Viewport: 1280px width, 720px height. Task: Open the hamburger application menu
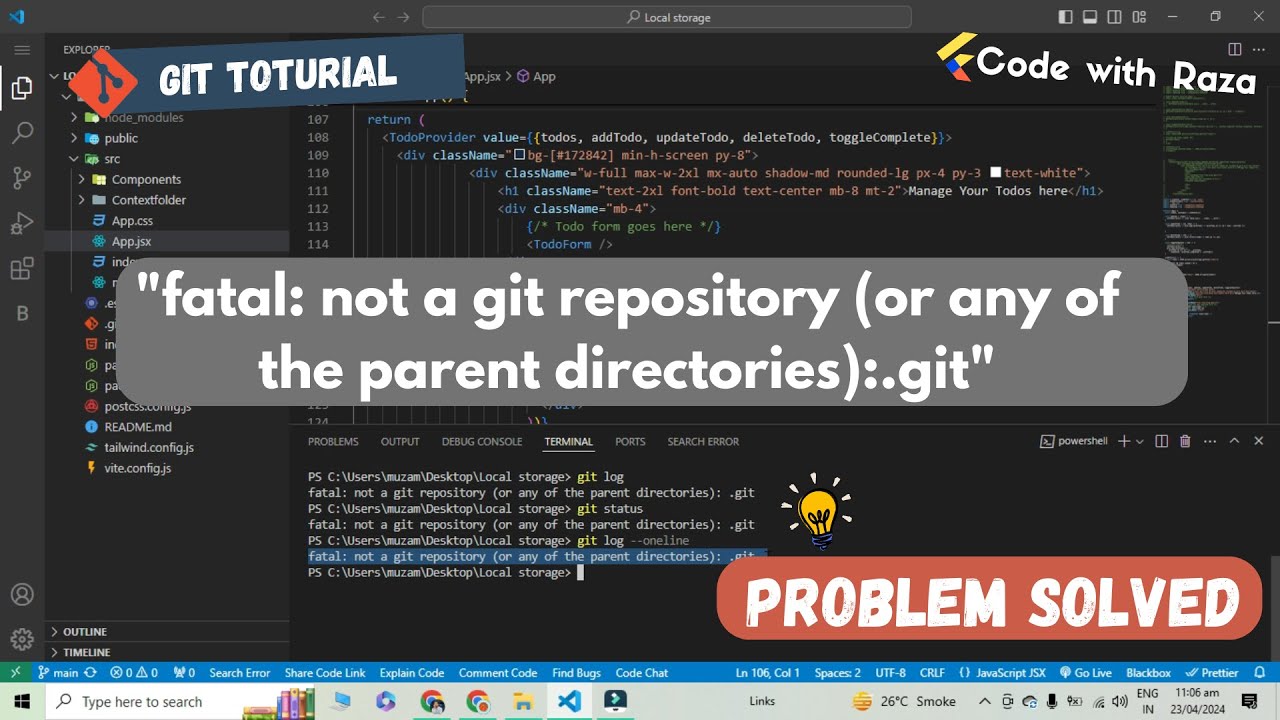pos(22,49)
